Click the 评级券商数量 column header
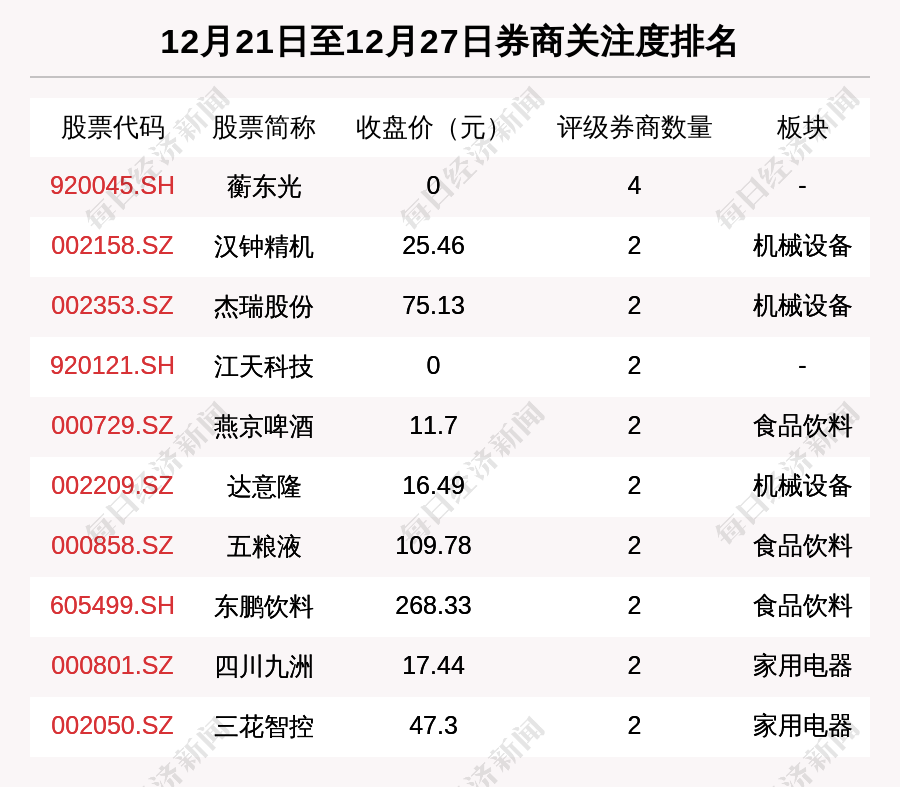 click(x=634, y=127)
